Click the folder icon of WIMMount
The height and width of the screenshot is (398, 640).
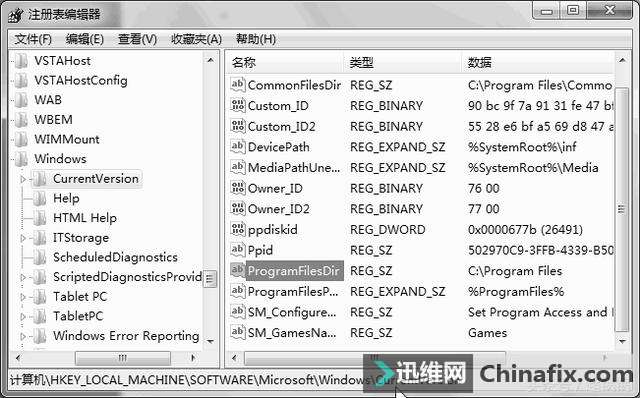pyautogui.click(x=21, y=139)
